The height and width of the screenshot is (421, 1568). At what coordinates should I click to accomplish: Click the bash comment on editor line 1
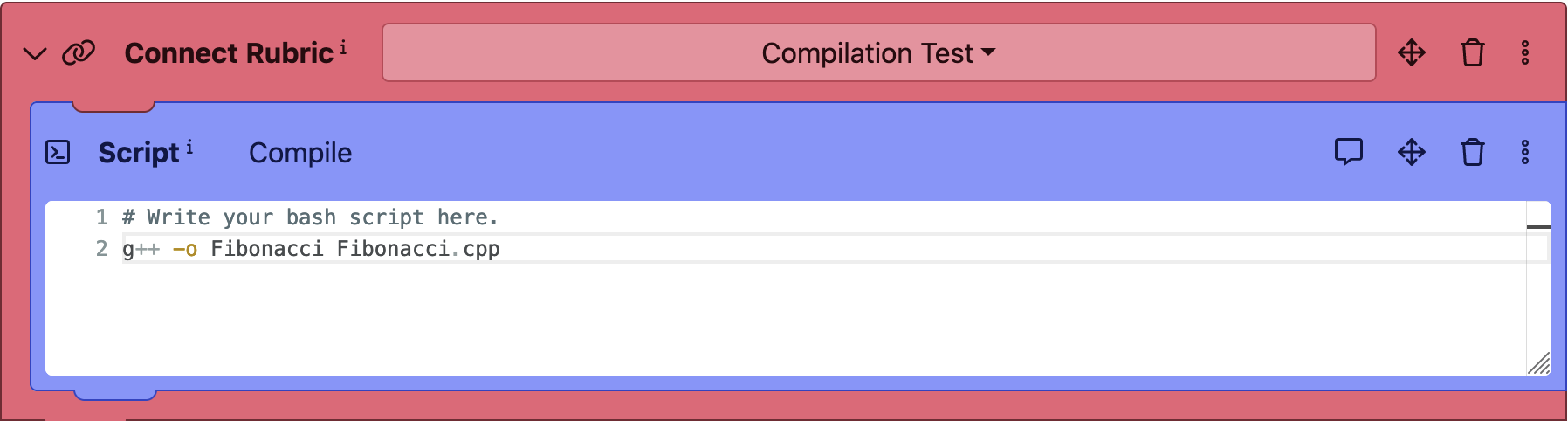(310, 217)
